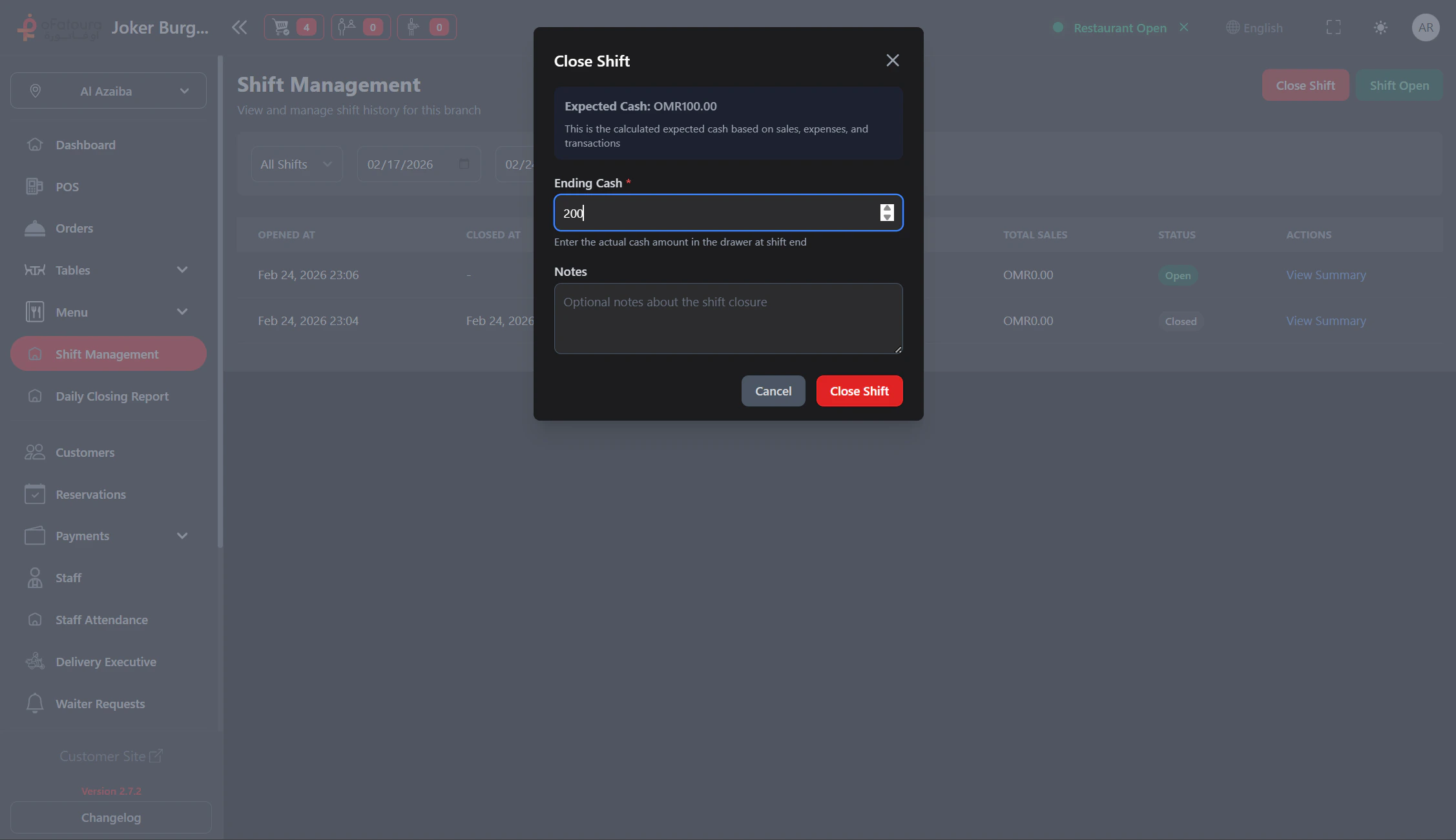Screen dimensions: 1456x840
Task: Expand the Payments sidebar submenu
Action: [182, 536]
